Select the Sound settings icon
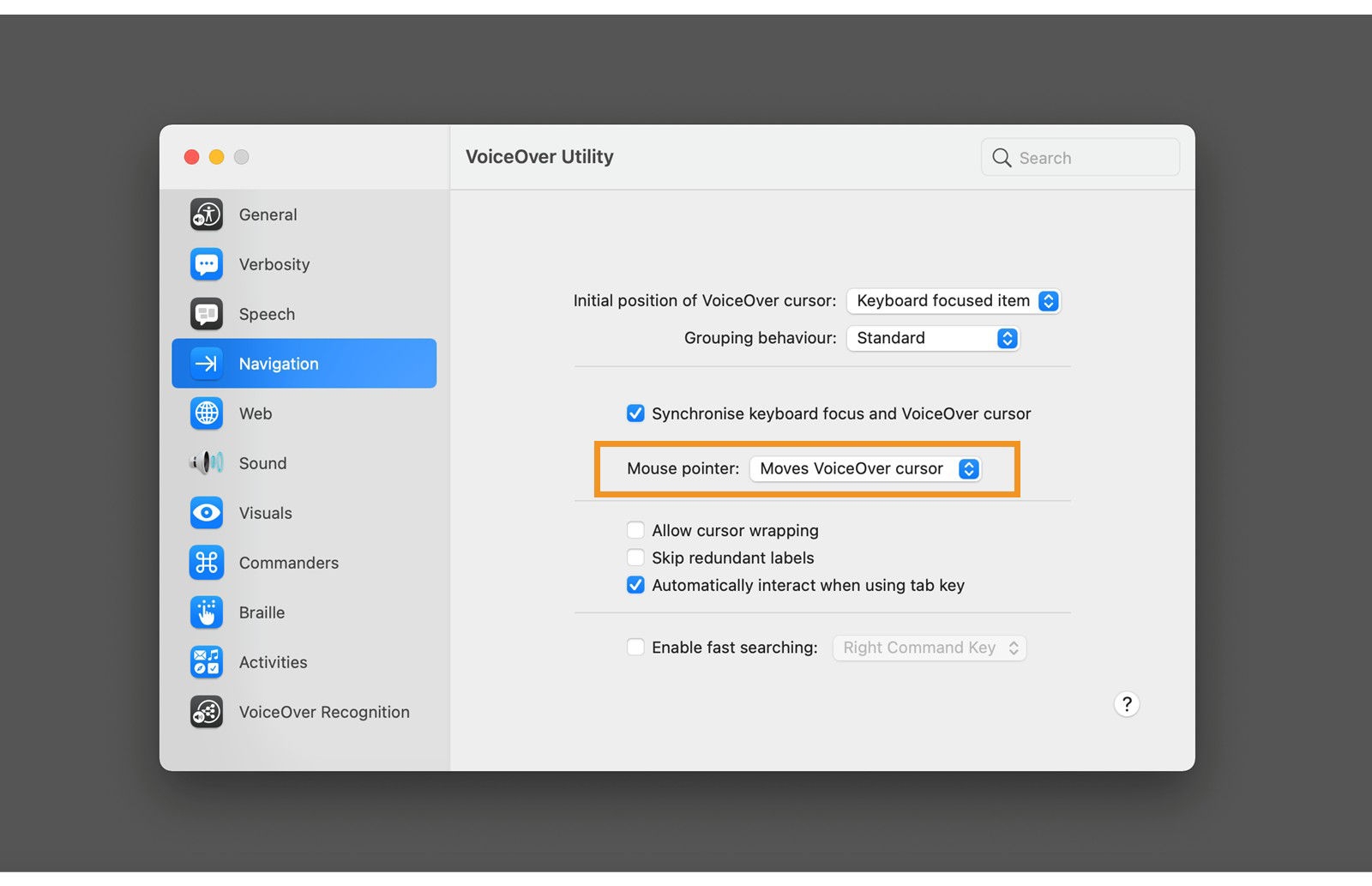Screen dimensions: 1372x886 tap(206, 463)
